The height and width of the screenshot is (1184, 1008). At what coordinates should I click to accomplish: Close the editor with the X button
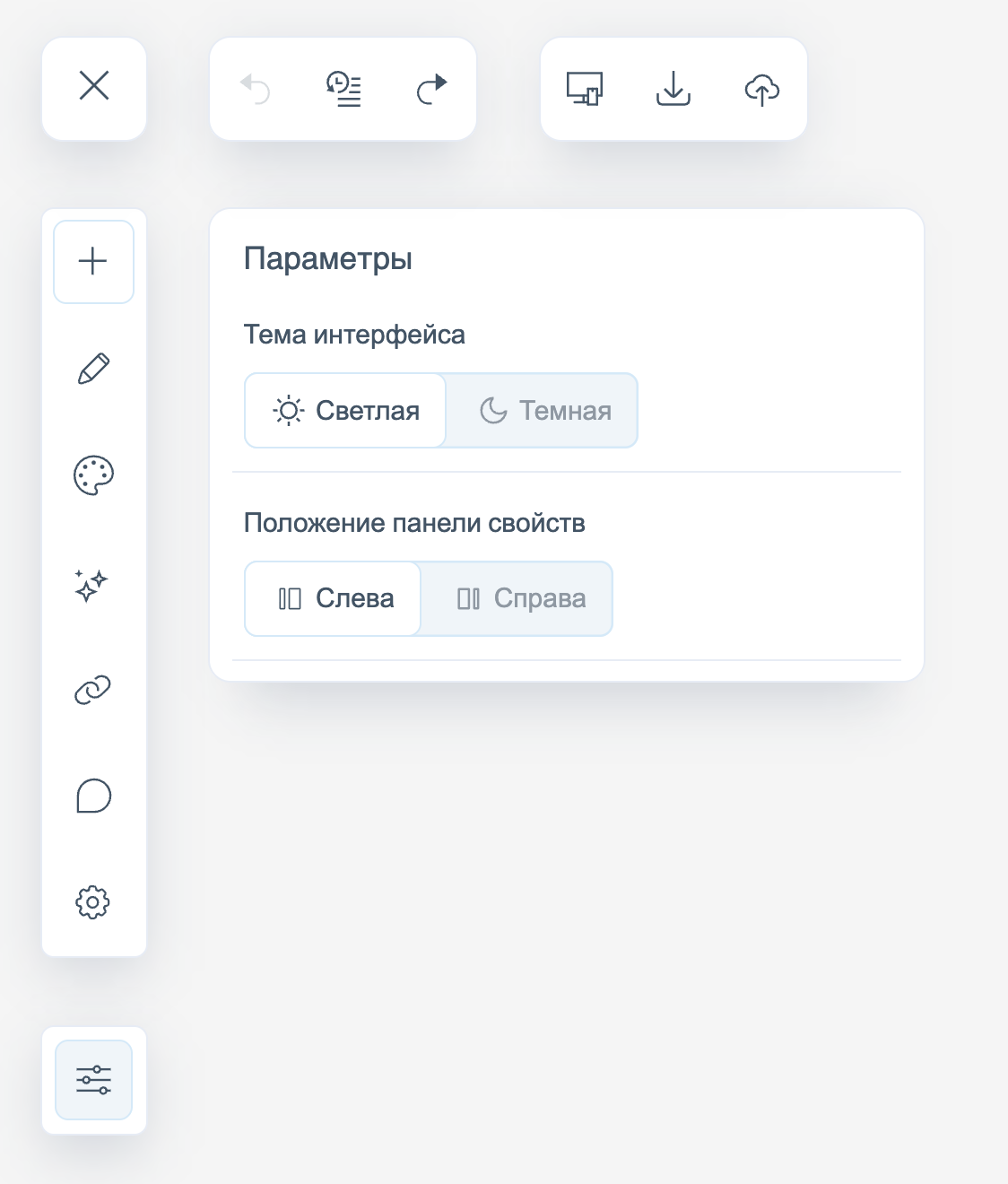[94, 87]
